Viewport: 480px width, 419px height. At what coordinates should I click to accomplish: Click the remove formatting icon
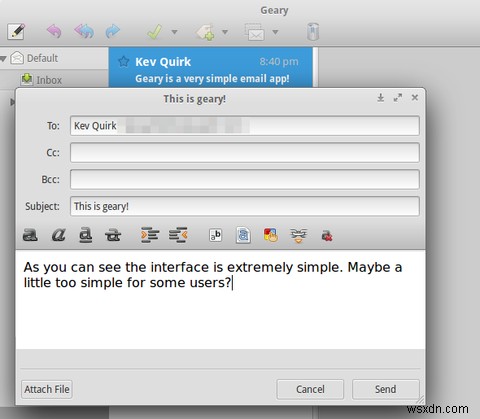point(327,236)
